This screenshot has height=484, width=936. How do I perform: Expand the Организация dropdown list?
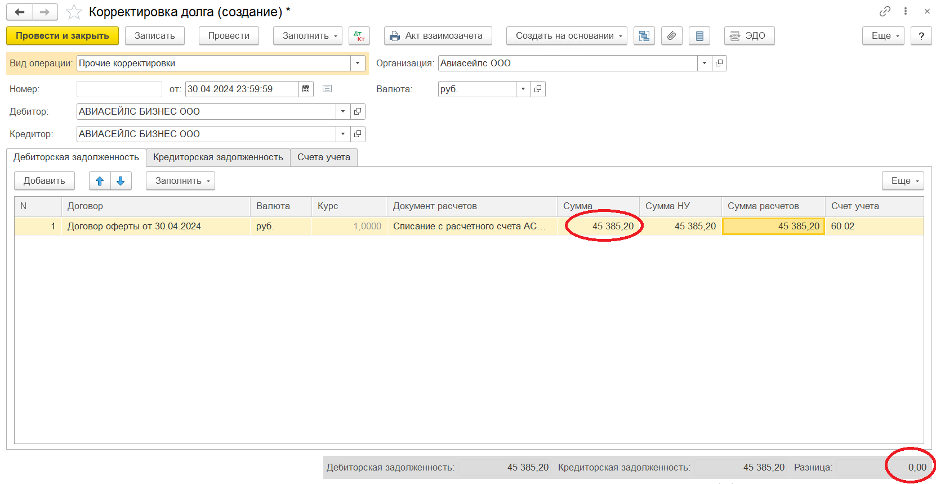(705, 63)
